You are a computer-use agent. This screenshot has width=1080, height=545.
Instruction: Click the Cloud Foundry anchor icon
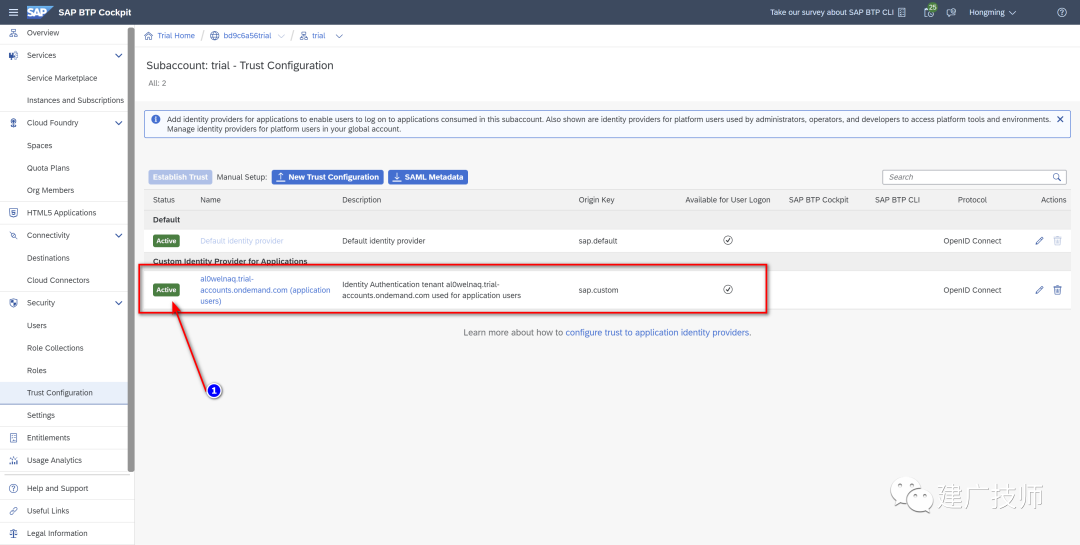(13, 123)
